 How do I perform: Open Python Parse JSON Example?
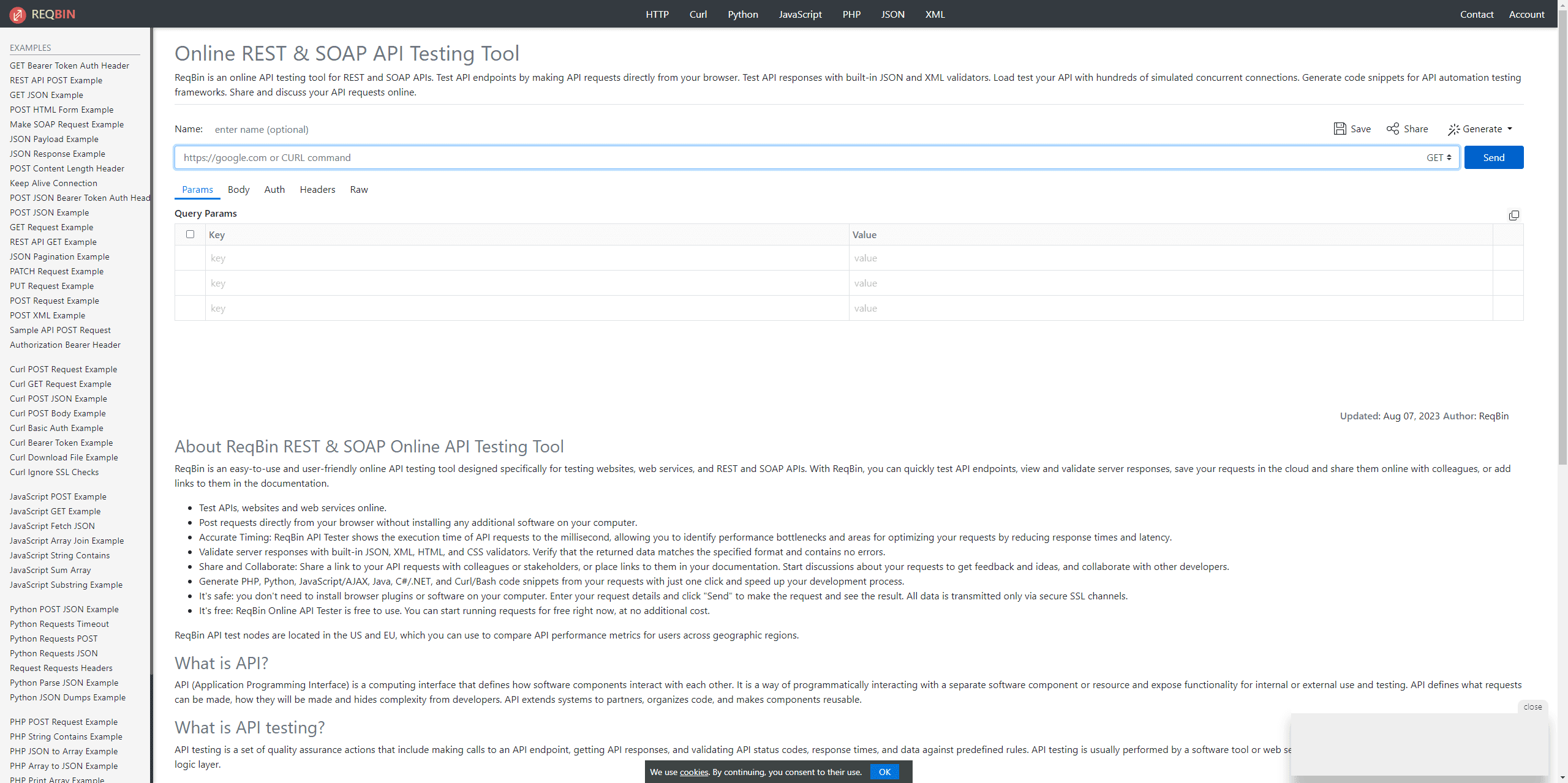click(x=64, y=683)
